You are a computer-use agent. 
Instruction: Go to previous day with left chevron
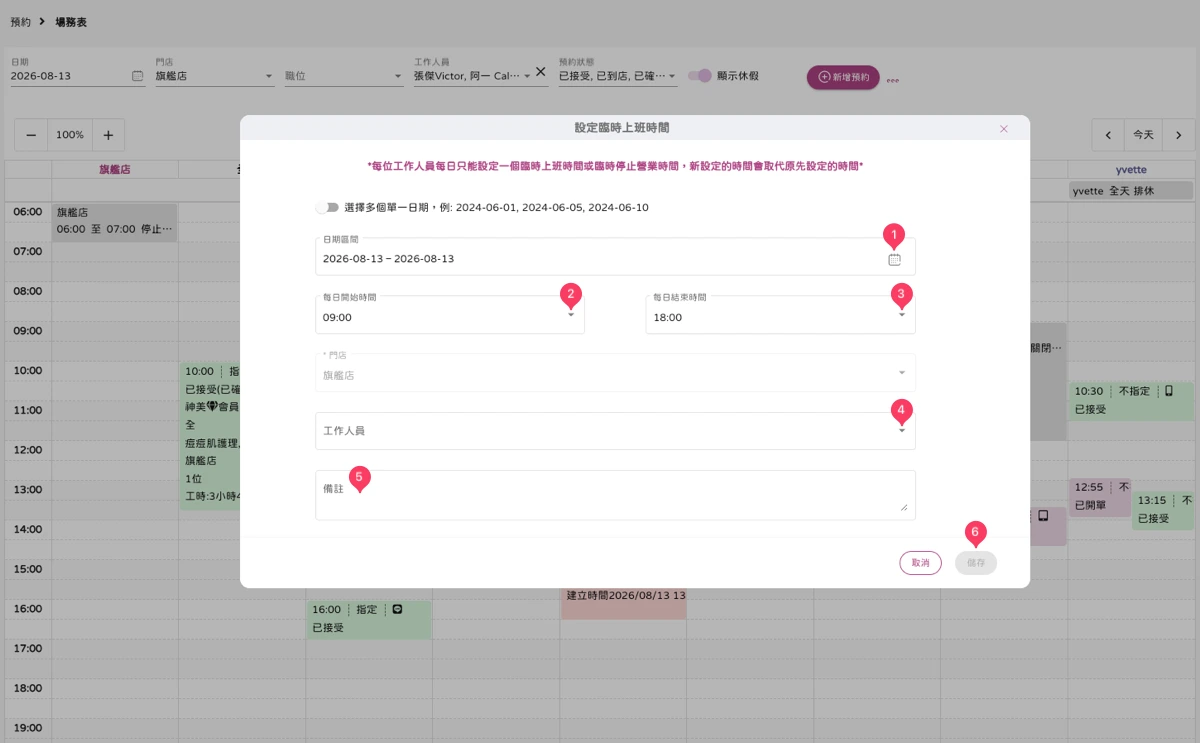[1108, 135]
